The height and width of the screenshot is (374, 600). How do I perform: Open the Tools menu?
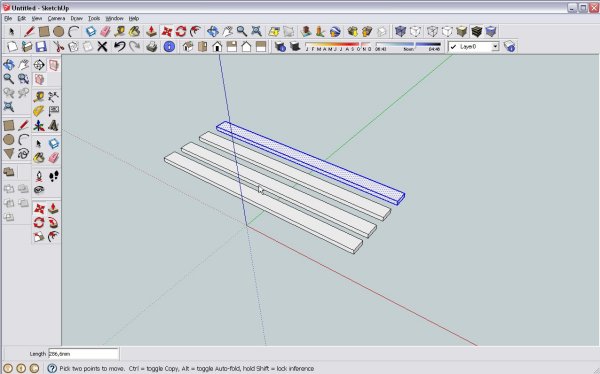(x=94, y=18)
